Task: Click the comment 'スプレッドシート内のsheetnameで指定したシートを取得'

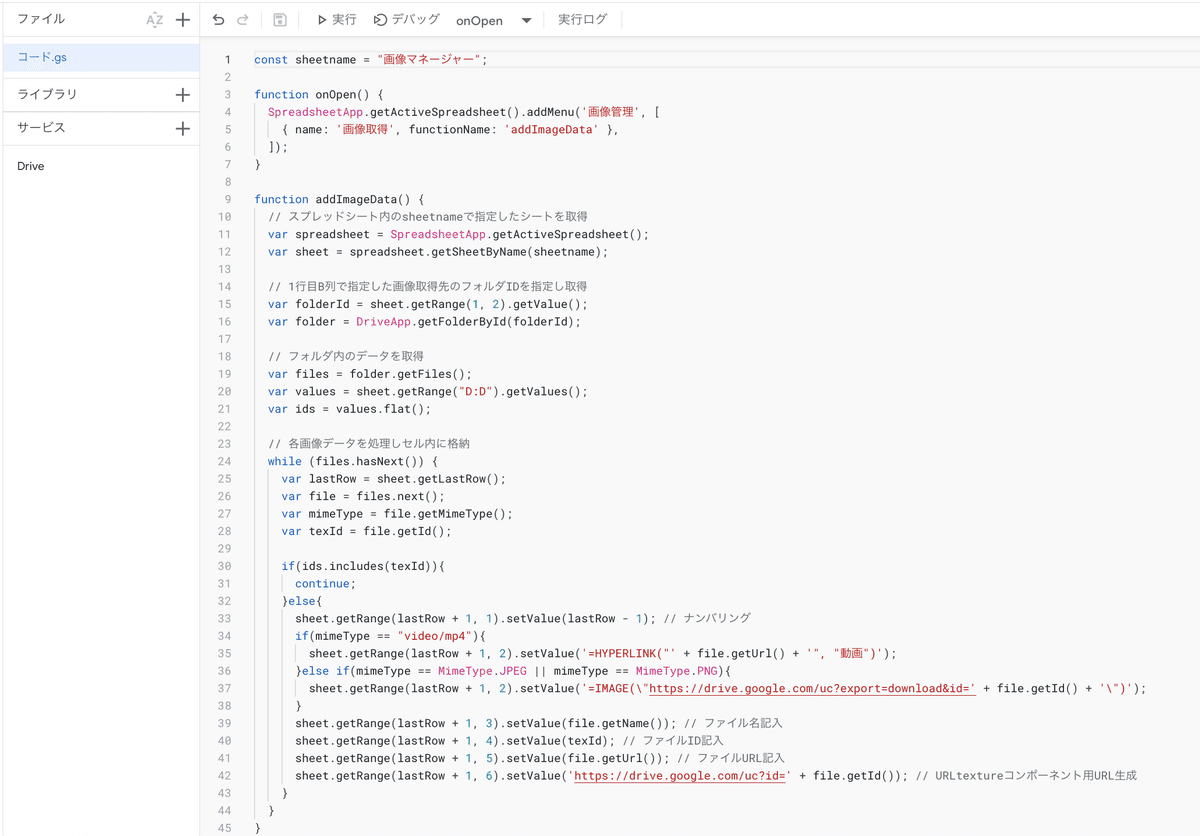Action: tap(427, 216)
